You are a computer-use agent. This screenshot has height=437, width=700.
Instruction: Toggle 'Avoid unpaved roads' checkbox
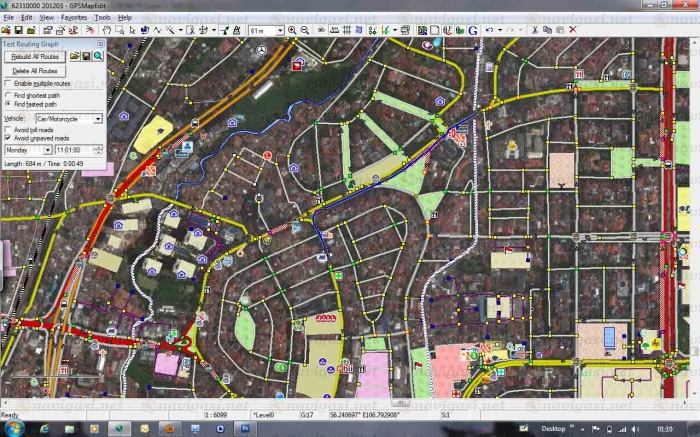9,137
